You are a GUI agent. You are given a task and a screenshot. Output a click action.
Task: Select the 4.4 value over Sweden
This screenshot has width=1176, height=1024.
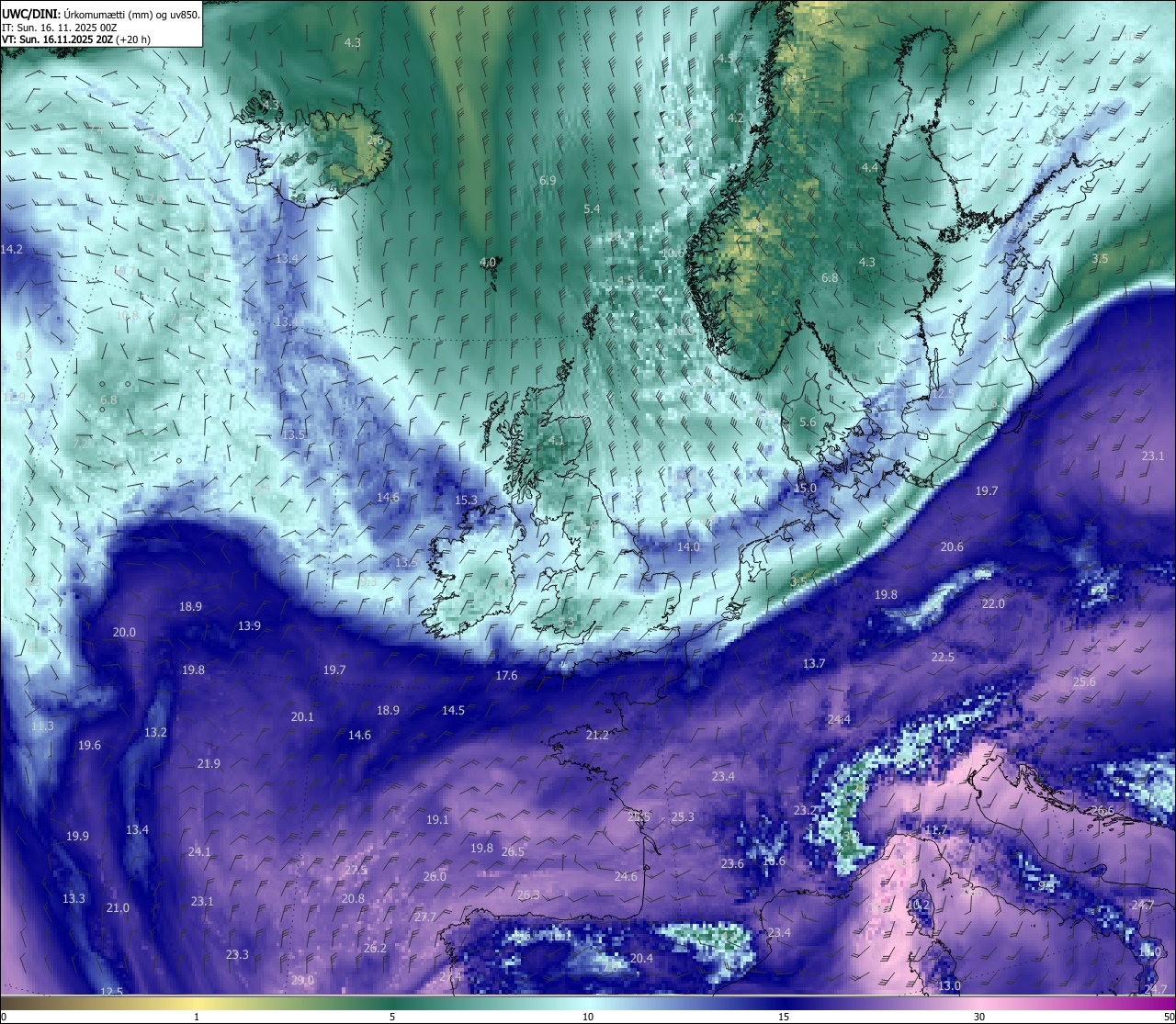tap(869, 168)
